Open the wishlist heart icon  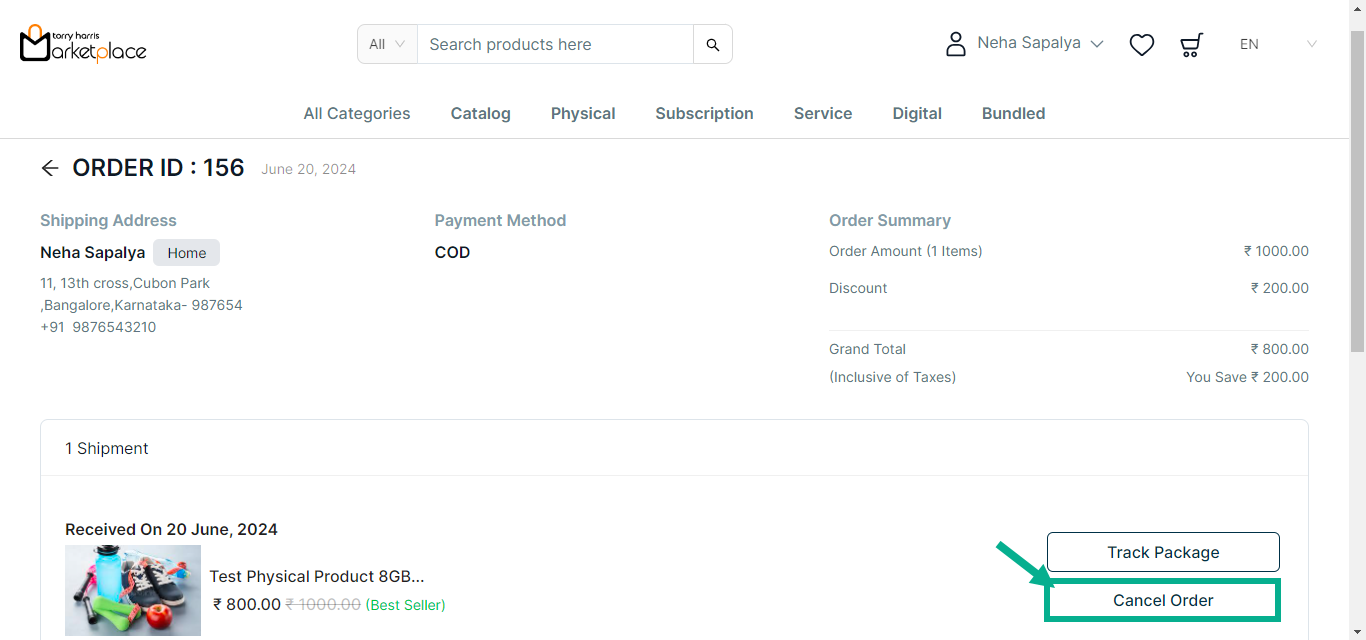tap(1142, 44)
